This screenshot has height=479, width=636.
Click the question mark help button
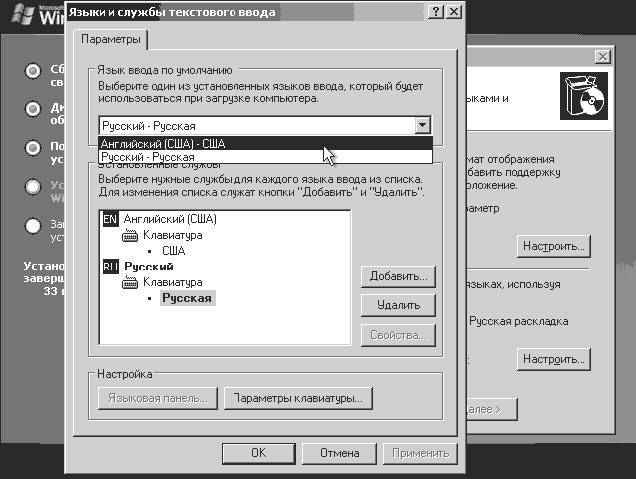pyautogui.click(x=435, y=10)
